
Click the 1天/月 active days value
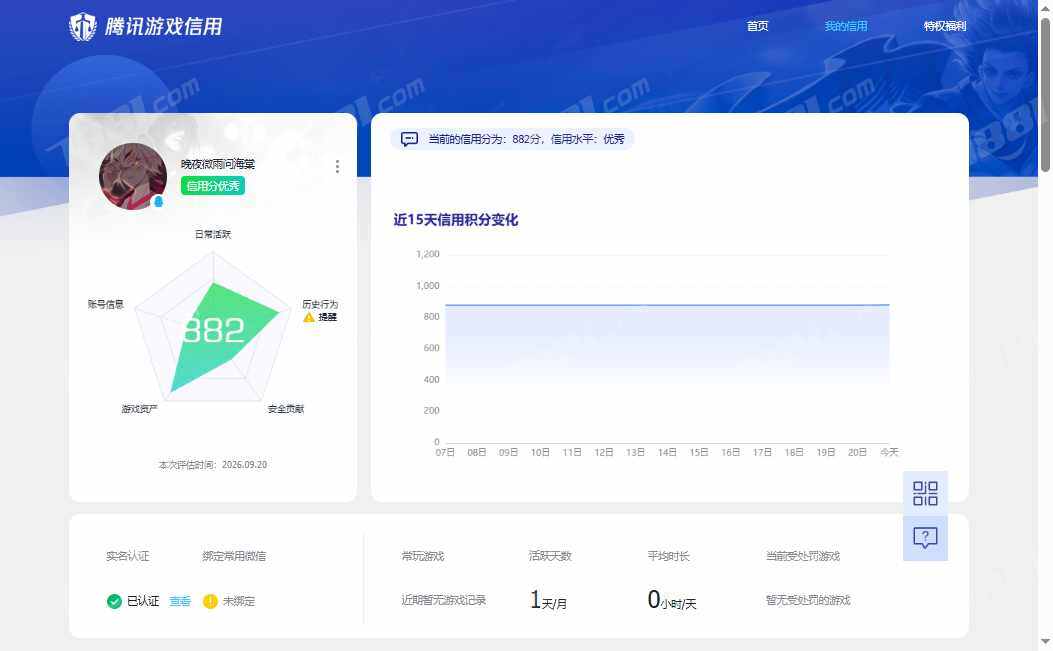tap(548, 599)
